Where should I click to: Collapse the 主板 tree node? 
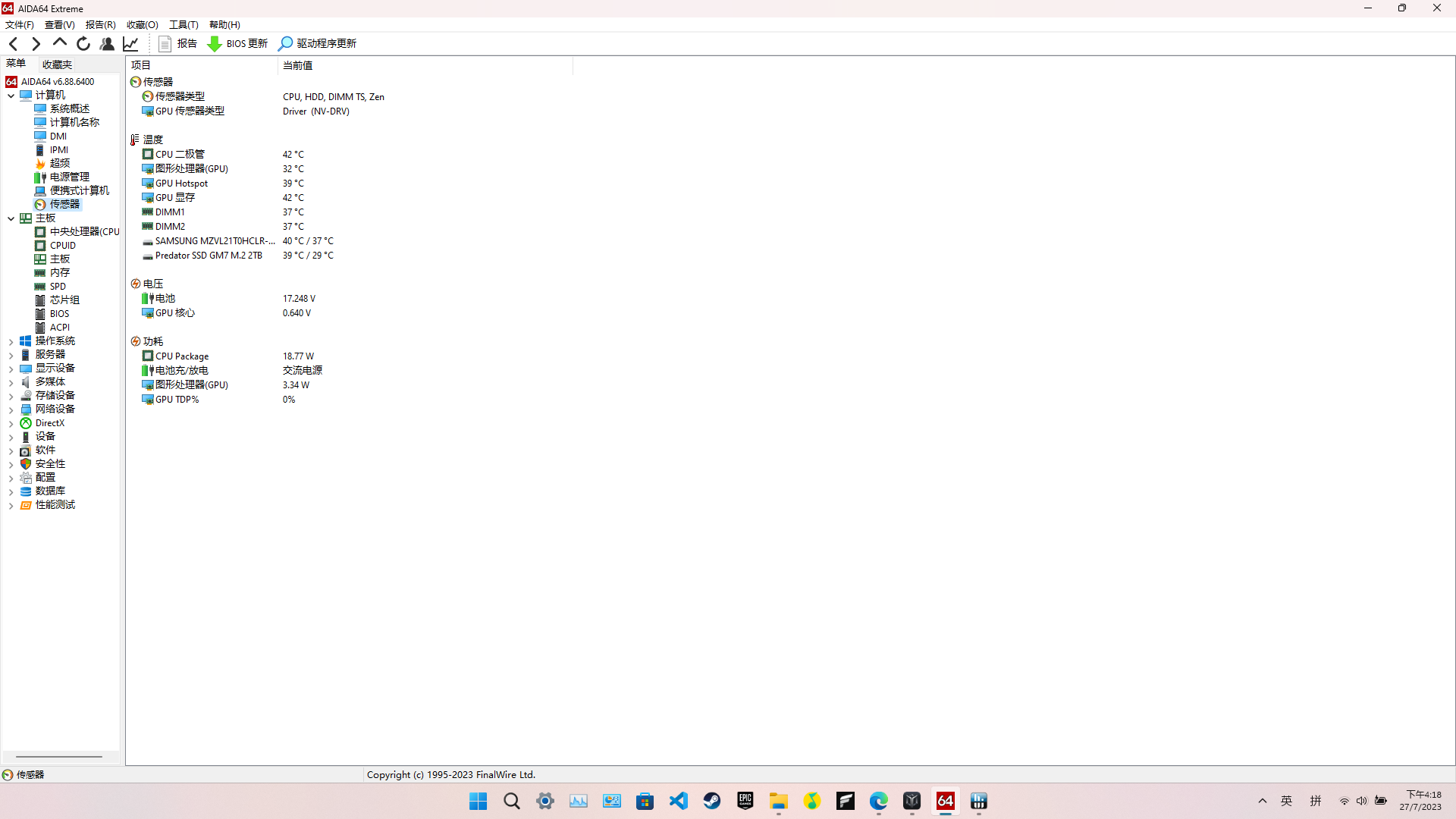pyautogui.click(x=11, y=218)
